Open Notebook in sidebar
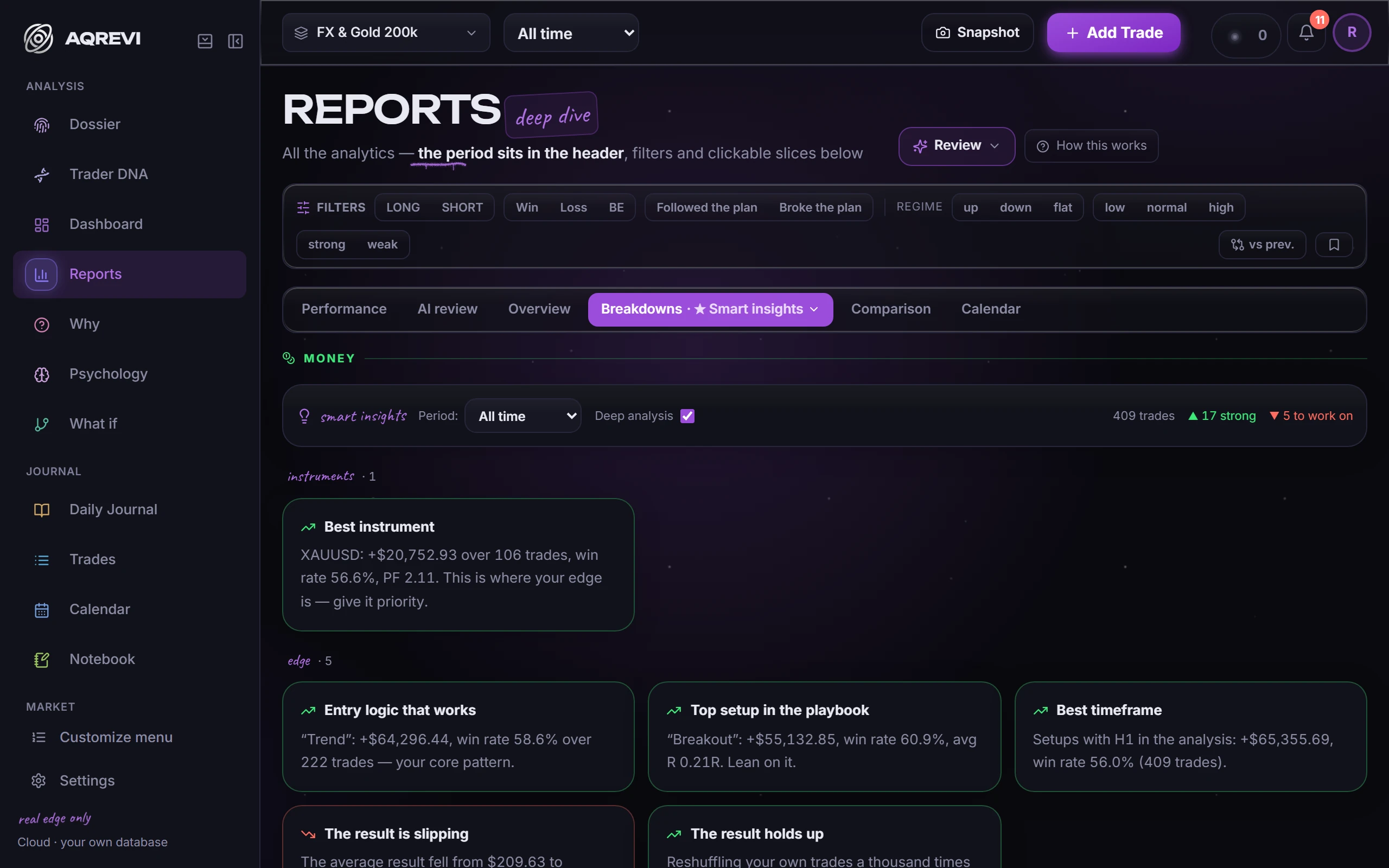 (x=130, y=660)
